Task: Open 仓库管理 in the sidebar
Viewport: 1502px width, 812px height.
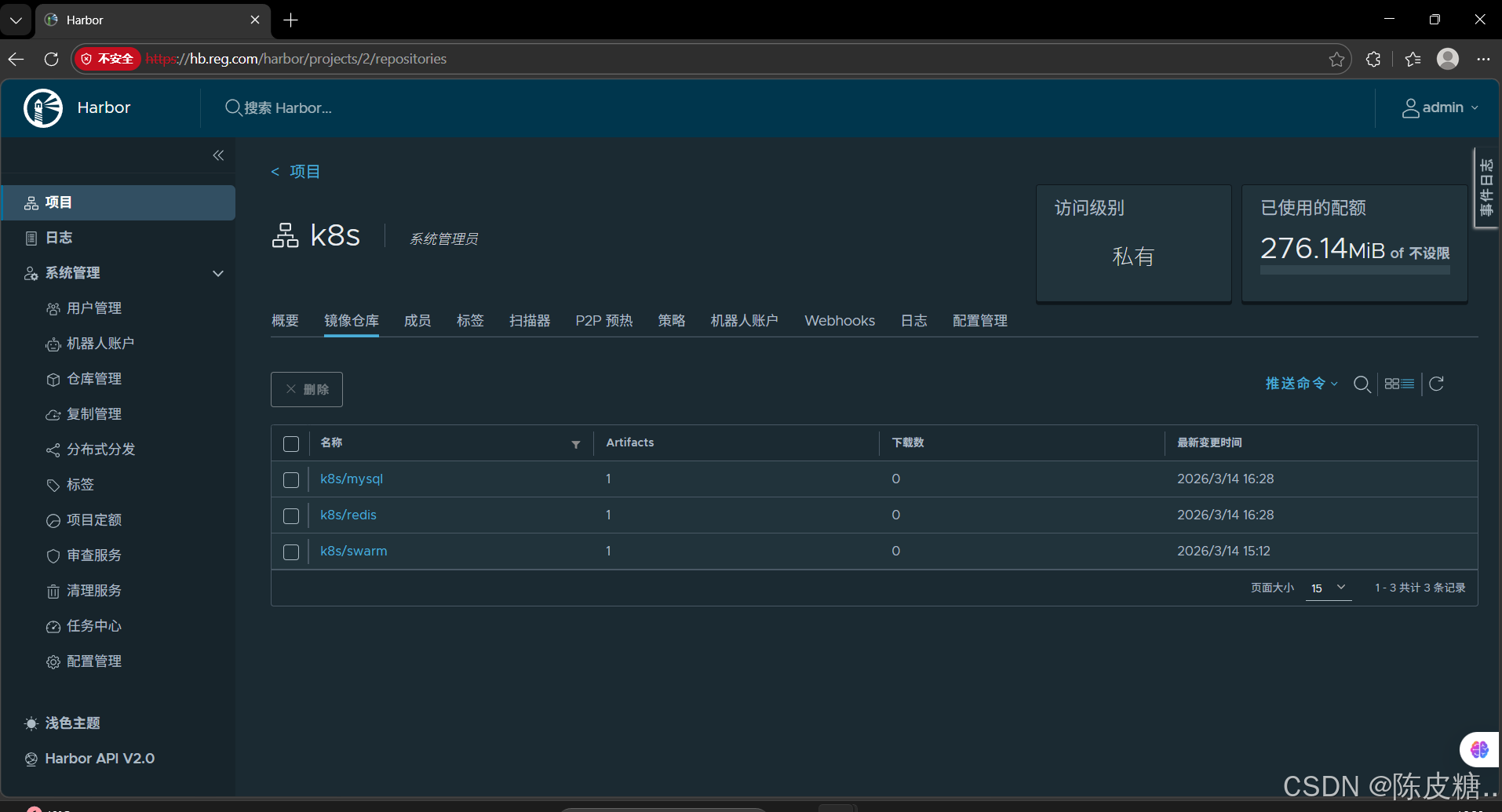Action: point(94,379)
